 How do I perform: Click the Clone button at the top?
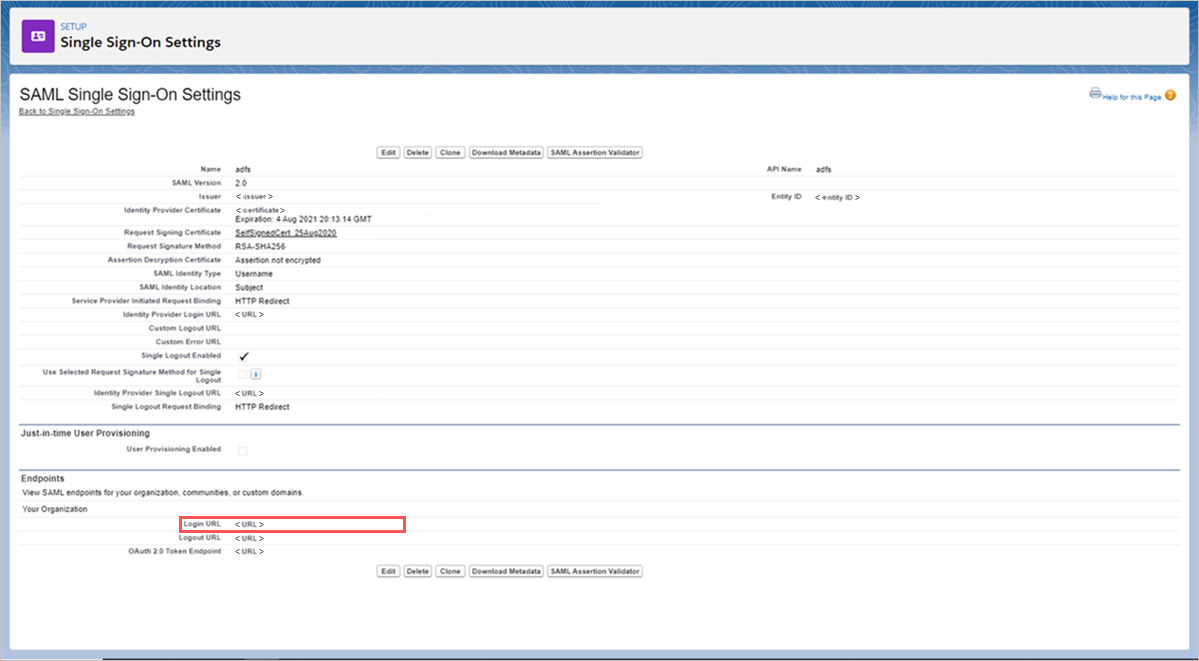coord(449,152)
